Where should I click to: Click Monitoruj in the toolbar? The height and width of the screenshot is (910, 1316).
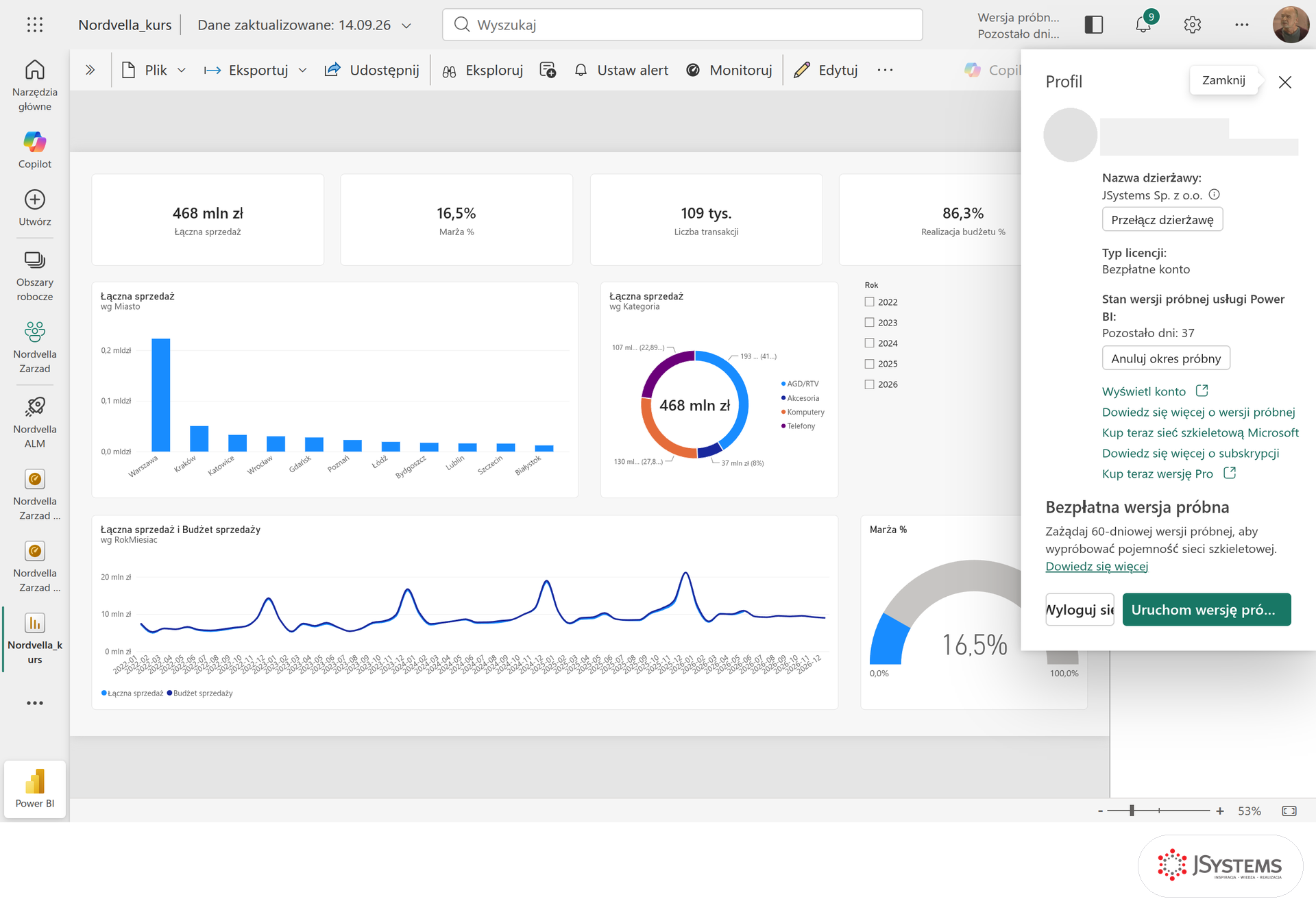729,70
